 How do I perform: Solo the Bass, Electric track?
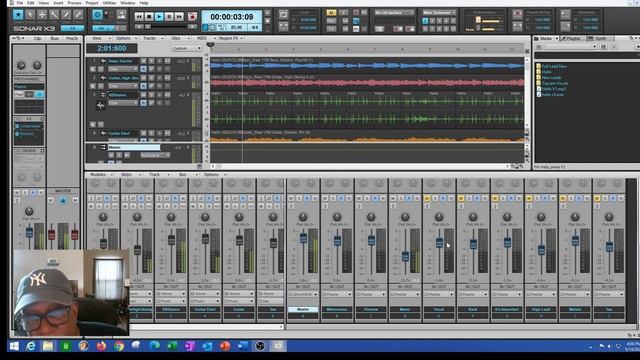click(x=151, y=61)
